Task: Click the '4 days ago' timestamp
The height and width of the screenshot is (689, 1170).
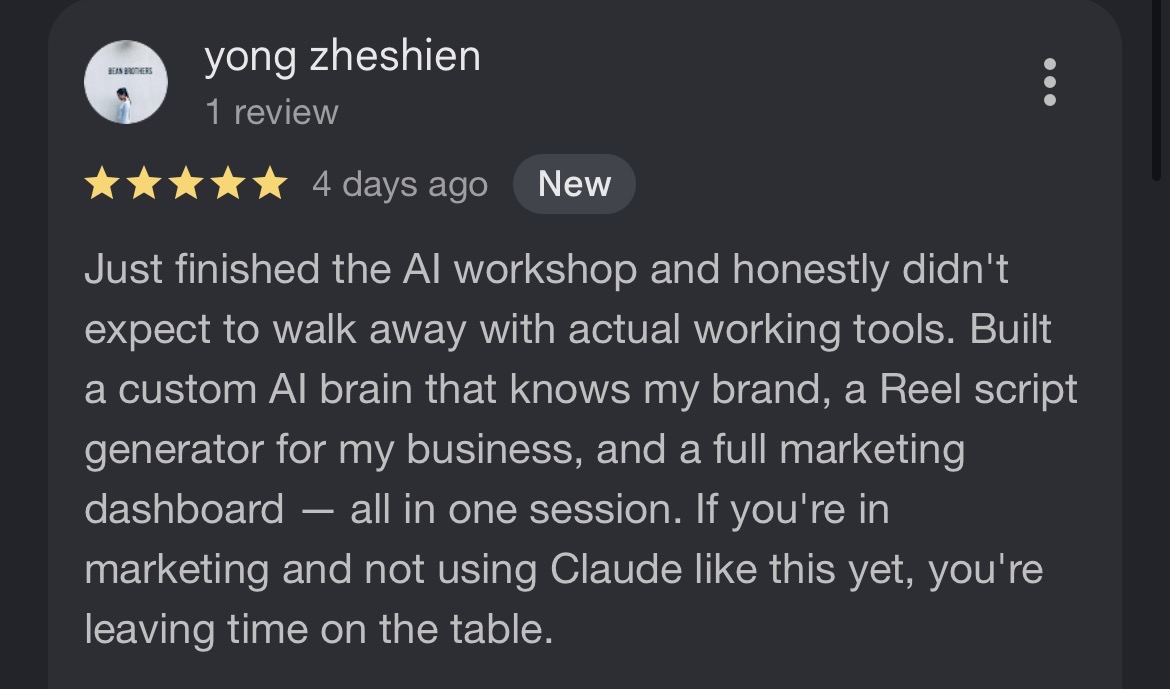Action: point(400,184)
